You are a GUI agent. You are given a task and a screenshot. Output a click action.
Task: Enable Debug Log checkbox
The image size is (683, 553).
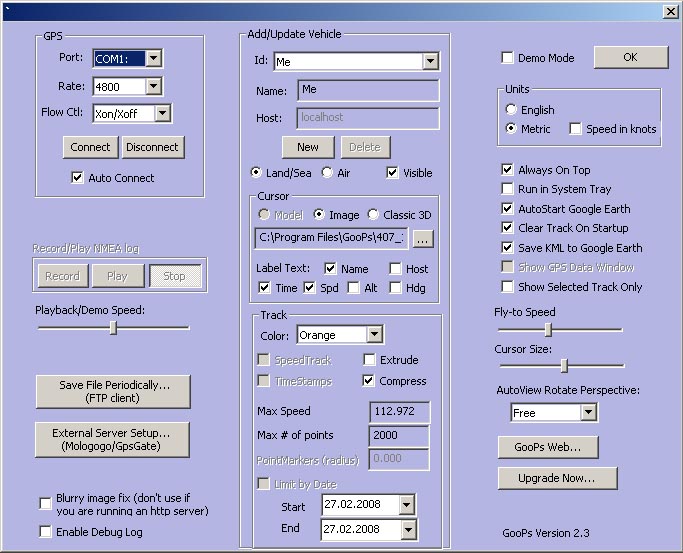pyautogui.click(x=45, y=532)
